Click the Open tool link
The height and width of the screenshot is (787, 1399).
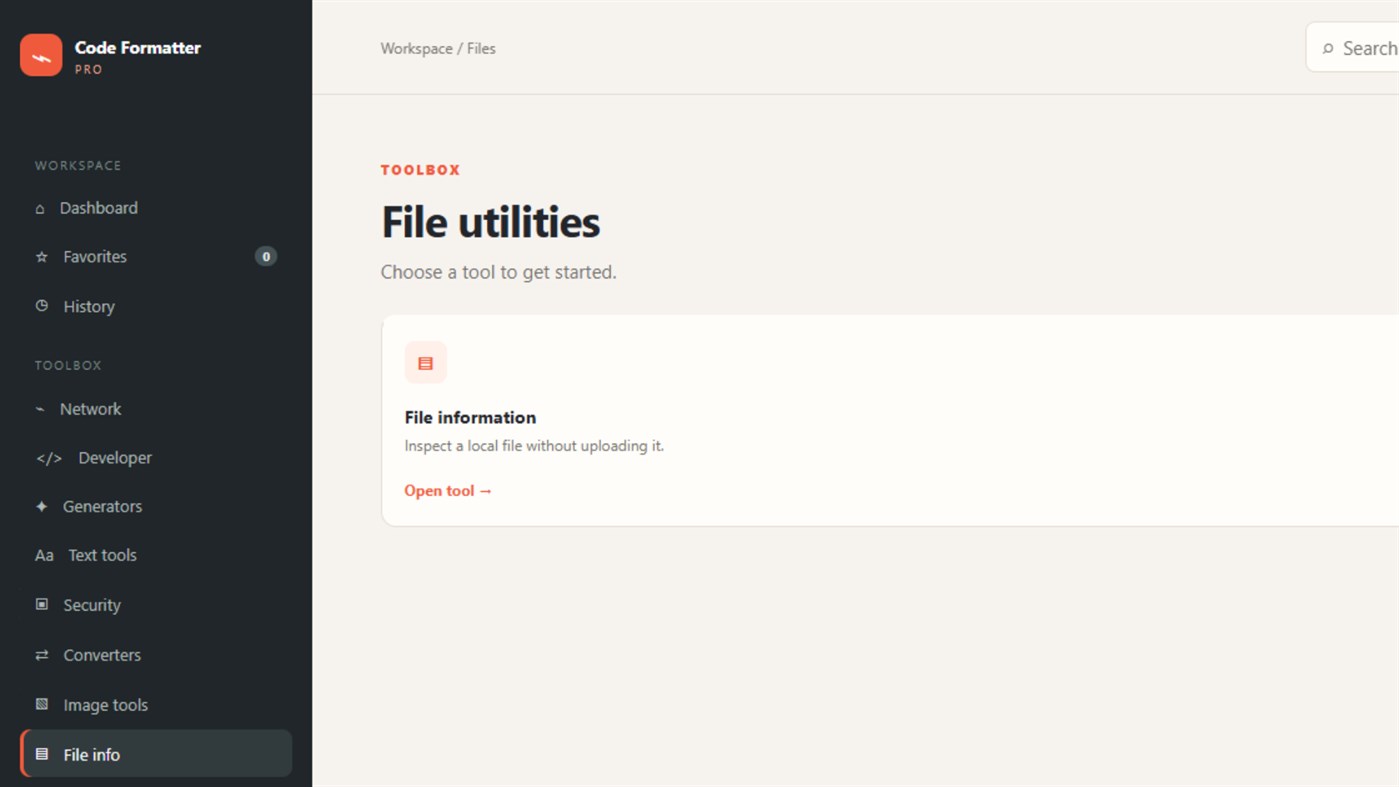[x=448, y=491]
